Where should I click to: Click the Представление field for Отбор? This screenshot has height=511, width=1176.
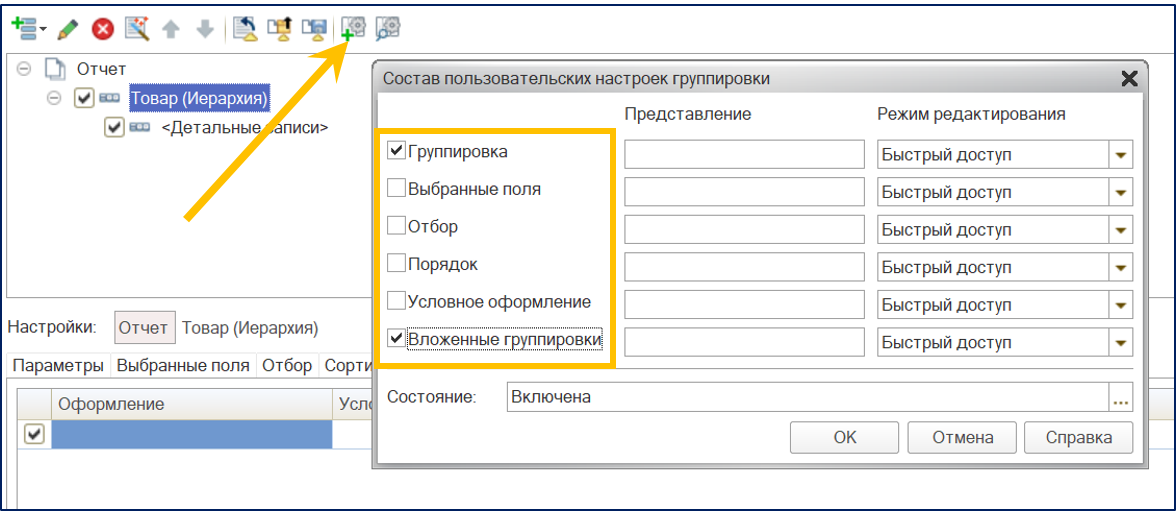(745, 230)
